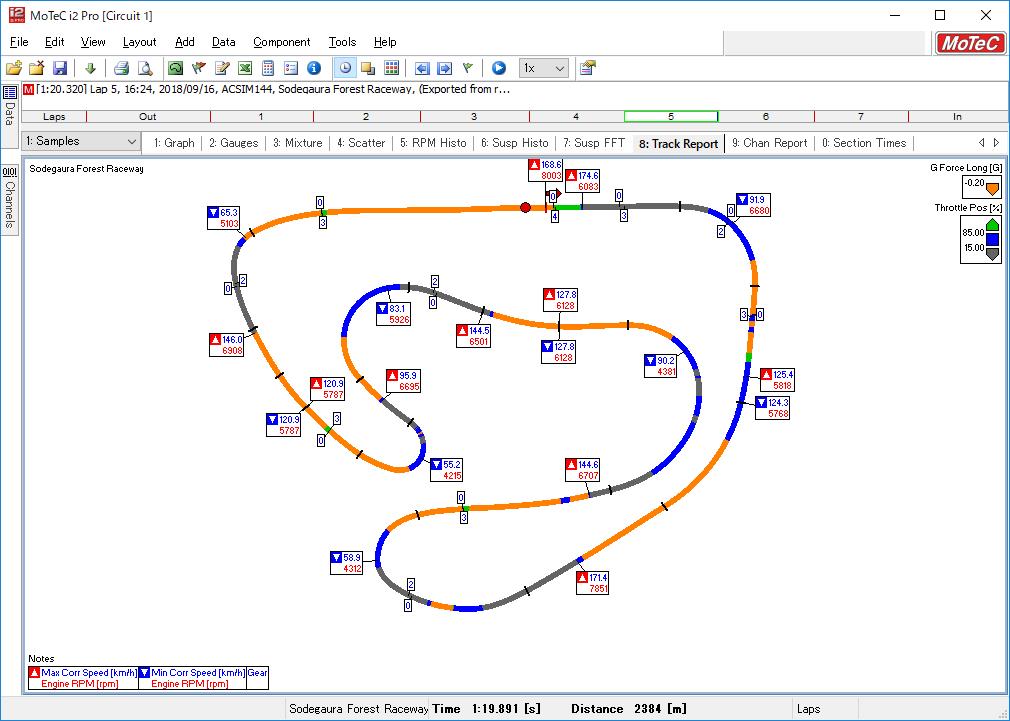Toggle the Time/Distance clock mode icon
Viewport: 1010px width, 721px height.
tap(345, 68)
